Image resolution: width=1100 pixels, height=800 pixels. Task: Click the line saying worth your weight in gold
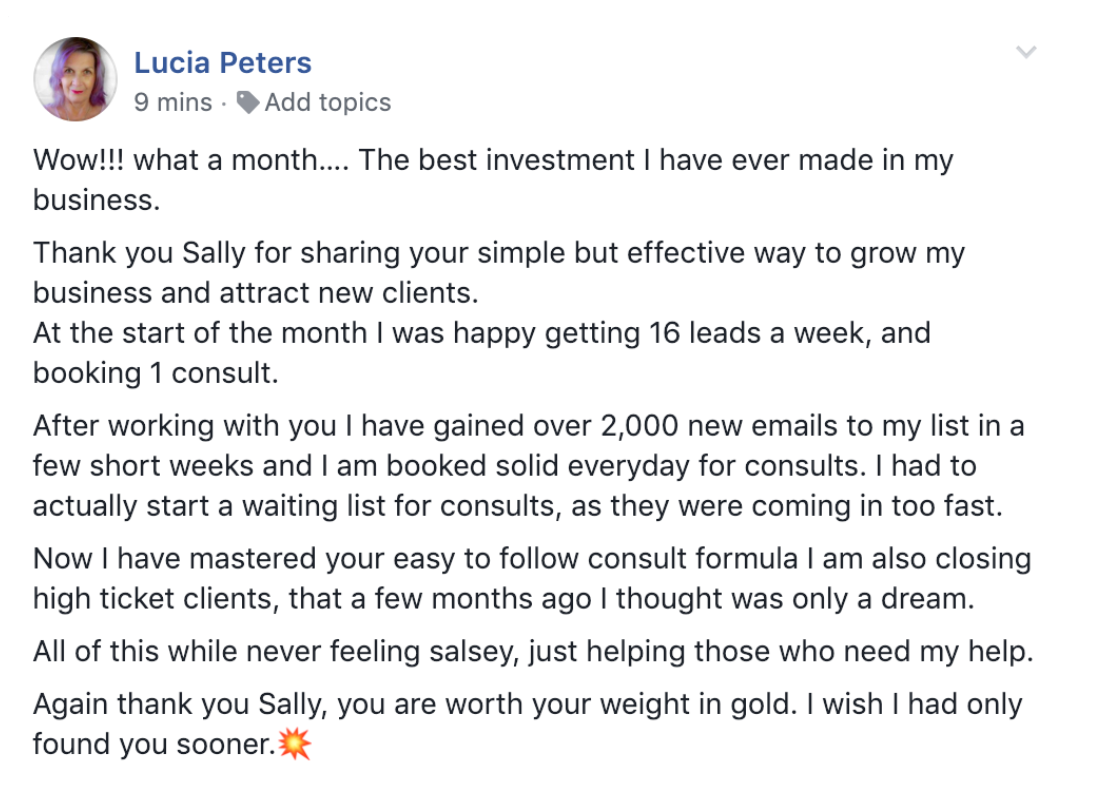(x=528, y=705)
